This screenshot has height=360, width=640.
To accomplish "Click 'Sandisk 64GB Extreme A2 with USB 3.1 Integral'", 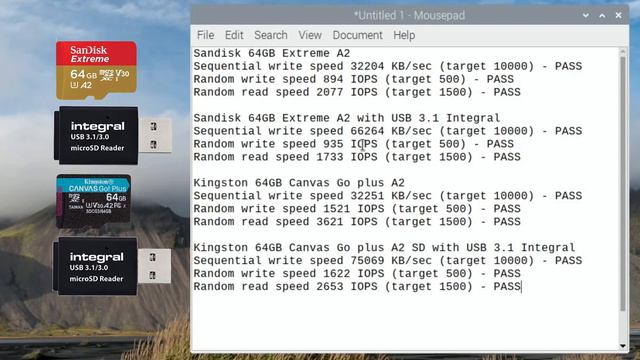I will point(347,118).
